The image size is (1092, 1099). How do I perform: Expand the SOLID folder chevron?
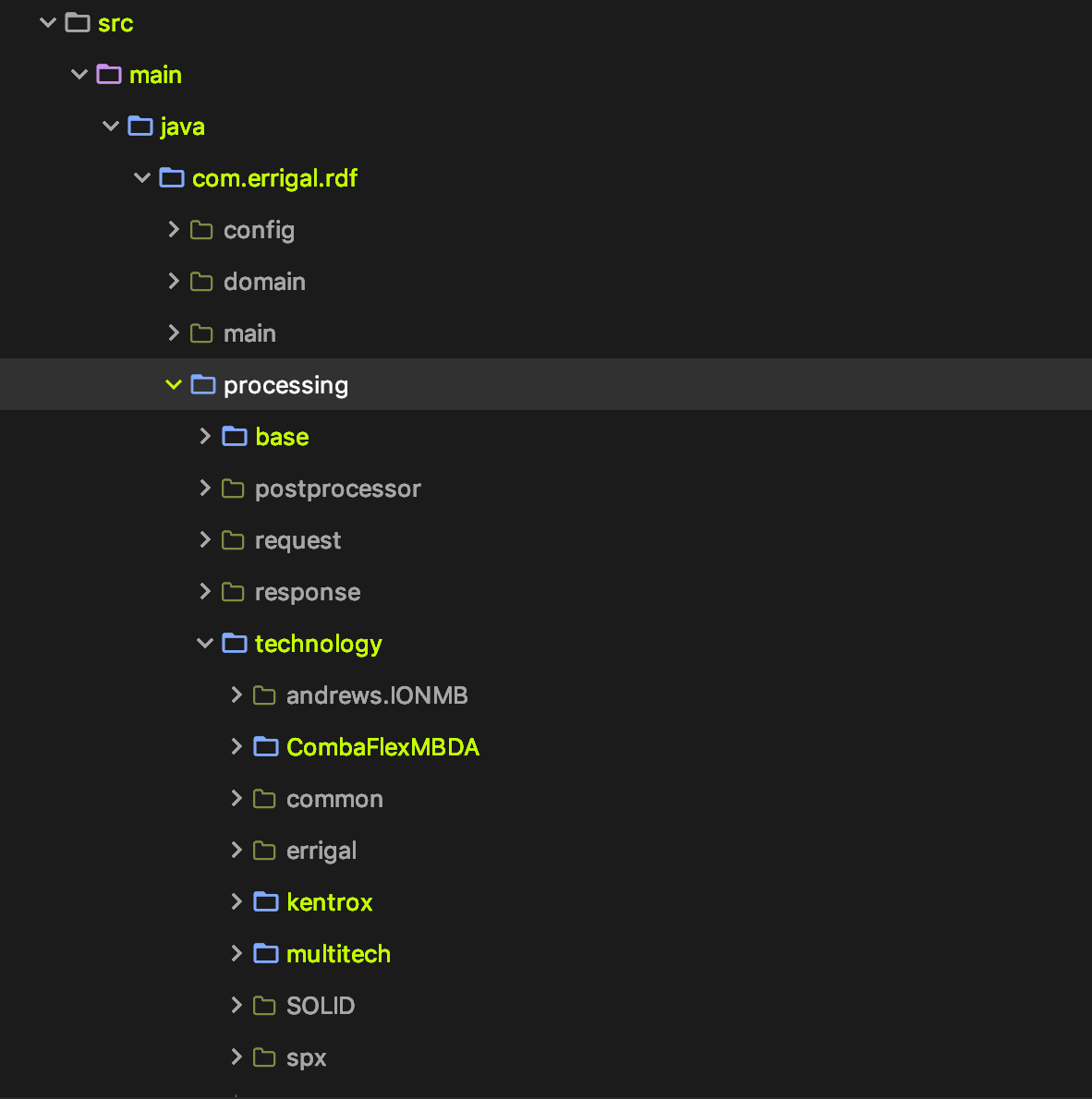tap(237, 1006)
